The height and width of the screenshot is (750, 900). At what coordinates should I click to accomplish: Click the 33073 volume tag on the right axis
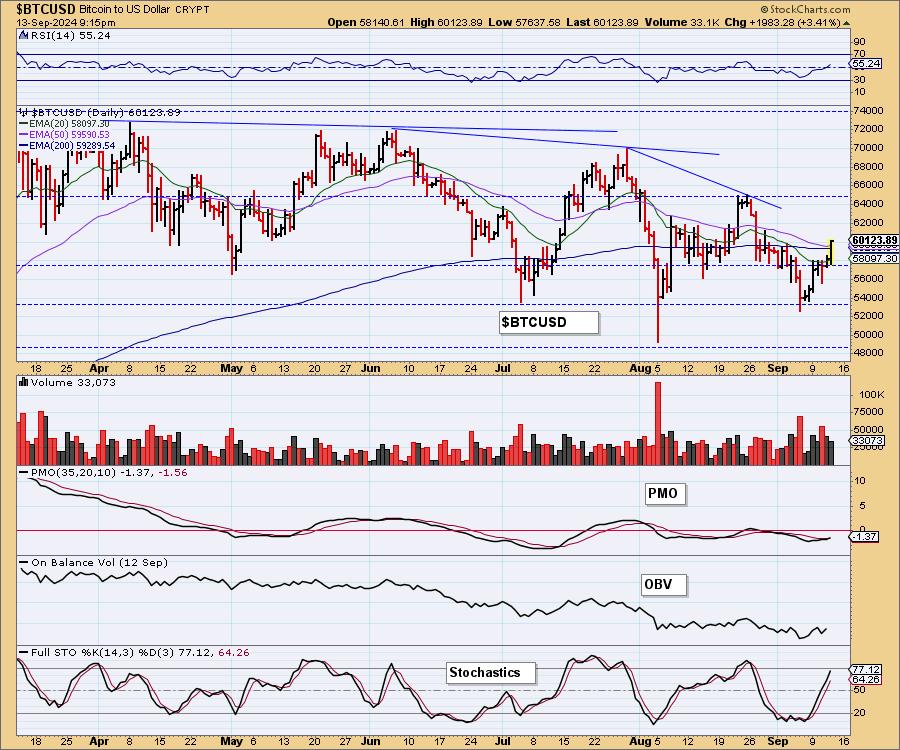click(867, 441)
